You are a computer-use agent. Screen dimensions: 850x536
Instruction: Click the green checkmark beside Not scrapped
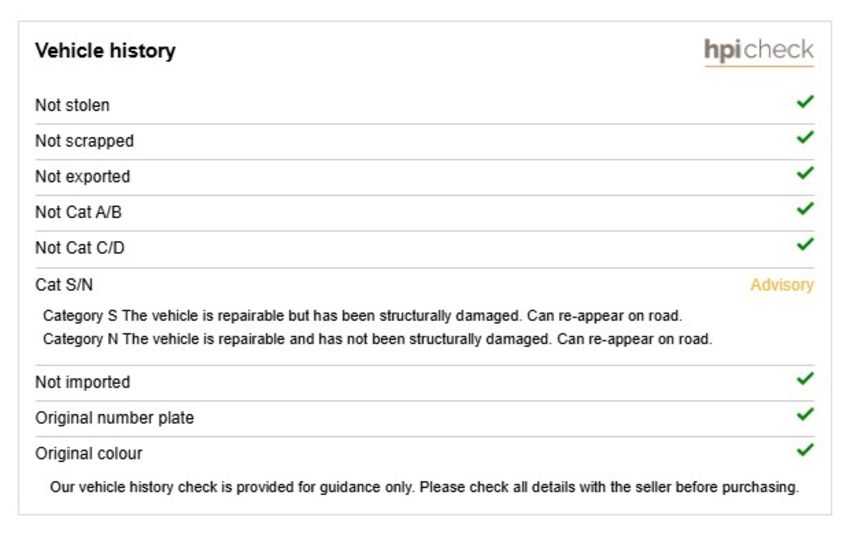tap(805, 137)
